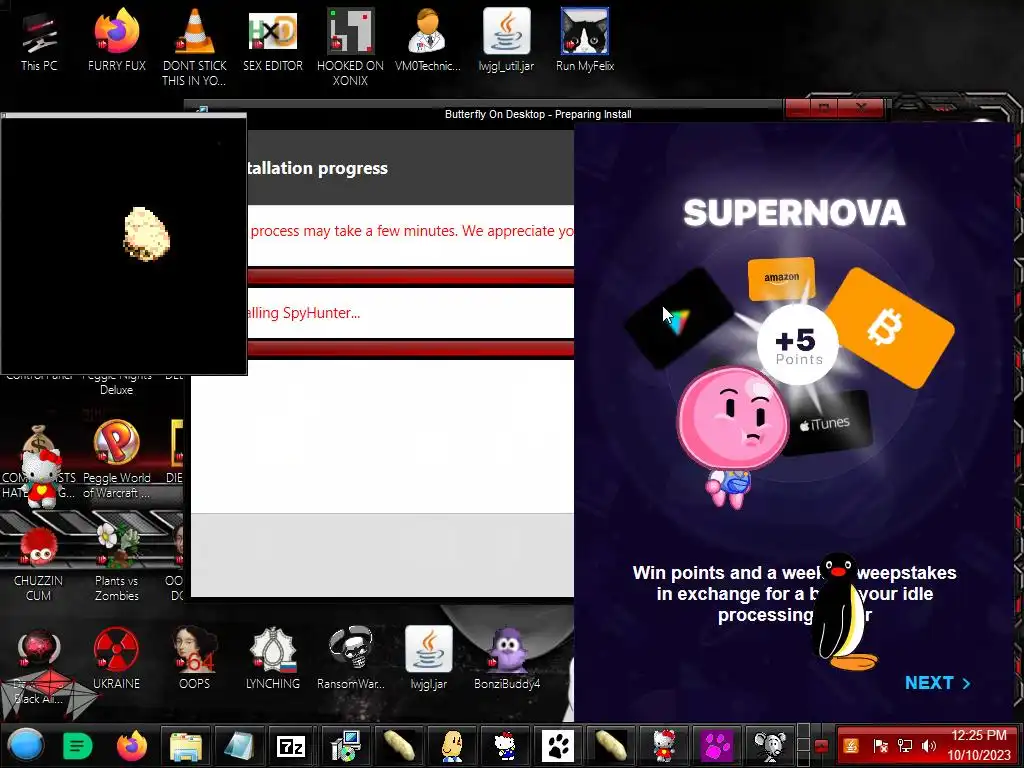Open the VLC cone desktop shortcut

(195, 46)
